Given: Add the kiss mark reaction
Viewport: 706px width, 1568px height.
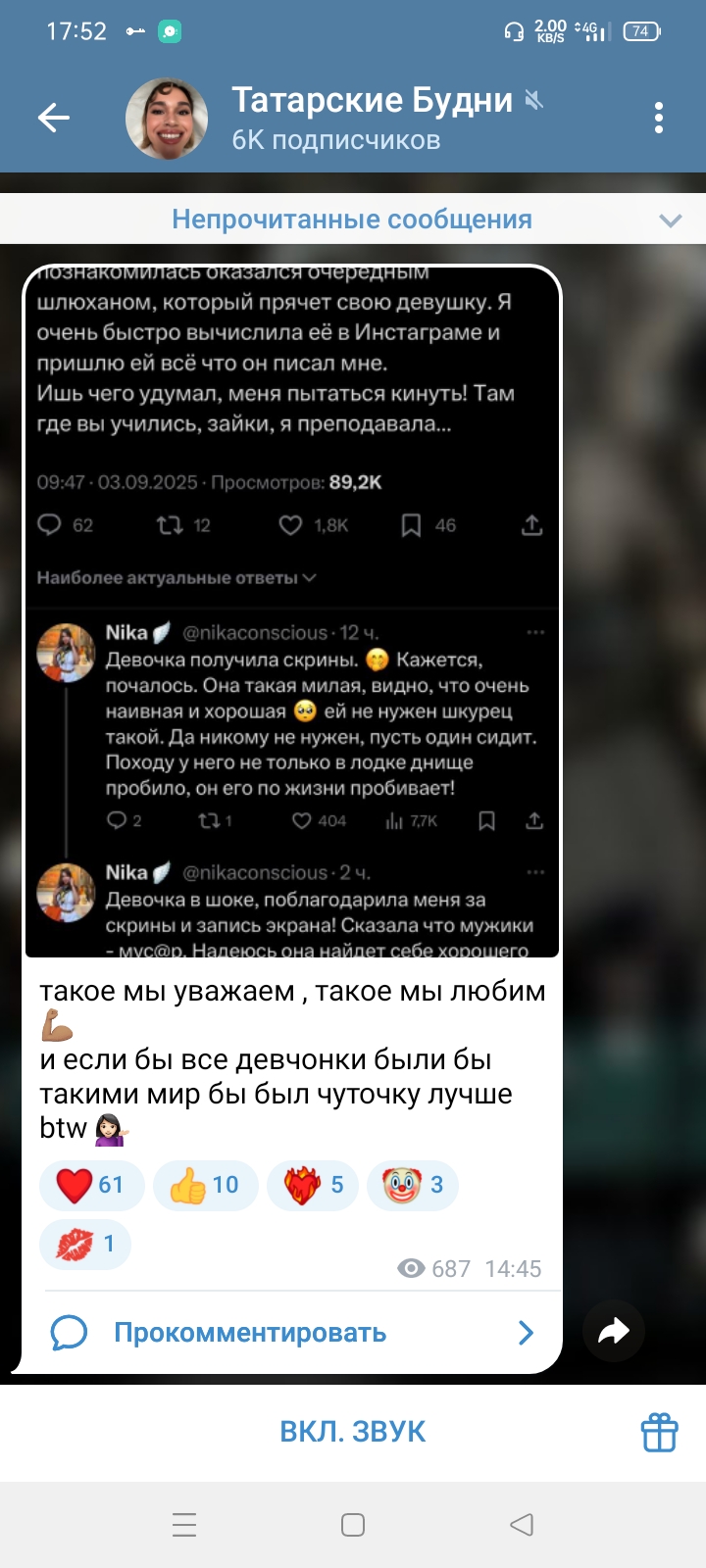Looking at the screenshot, I should click(85, 1244).
